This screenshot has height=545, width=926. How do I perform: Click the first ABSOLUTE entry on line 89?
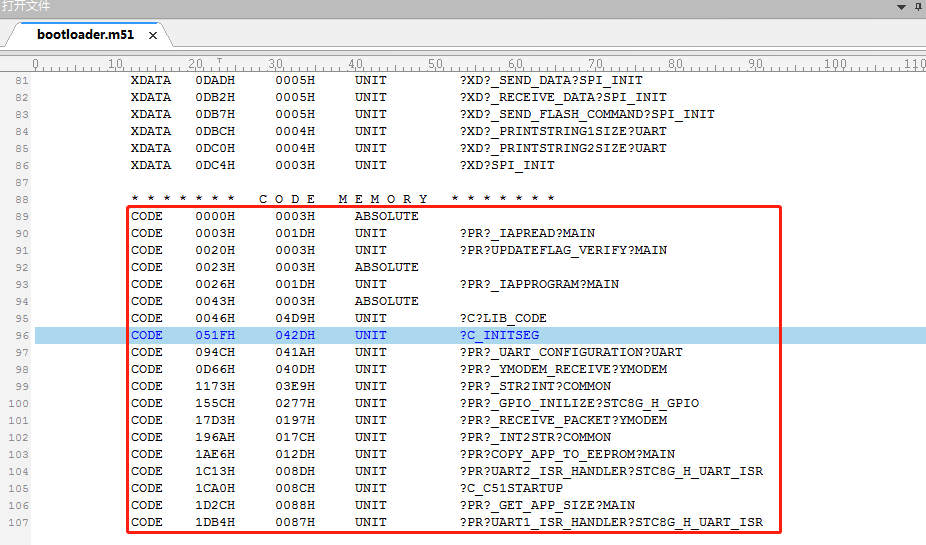(387, 216)
